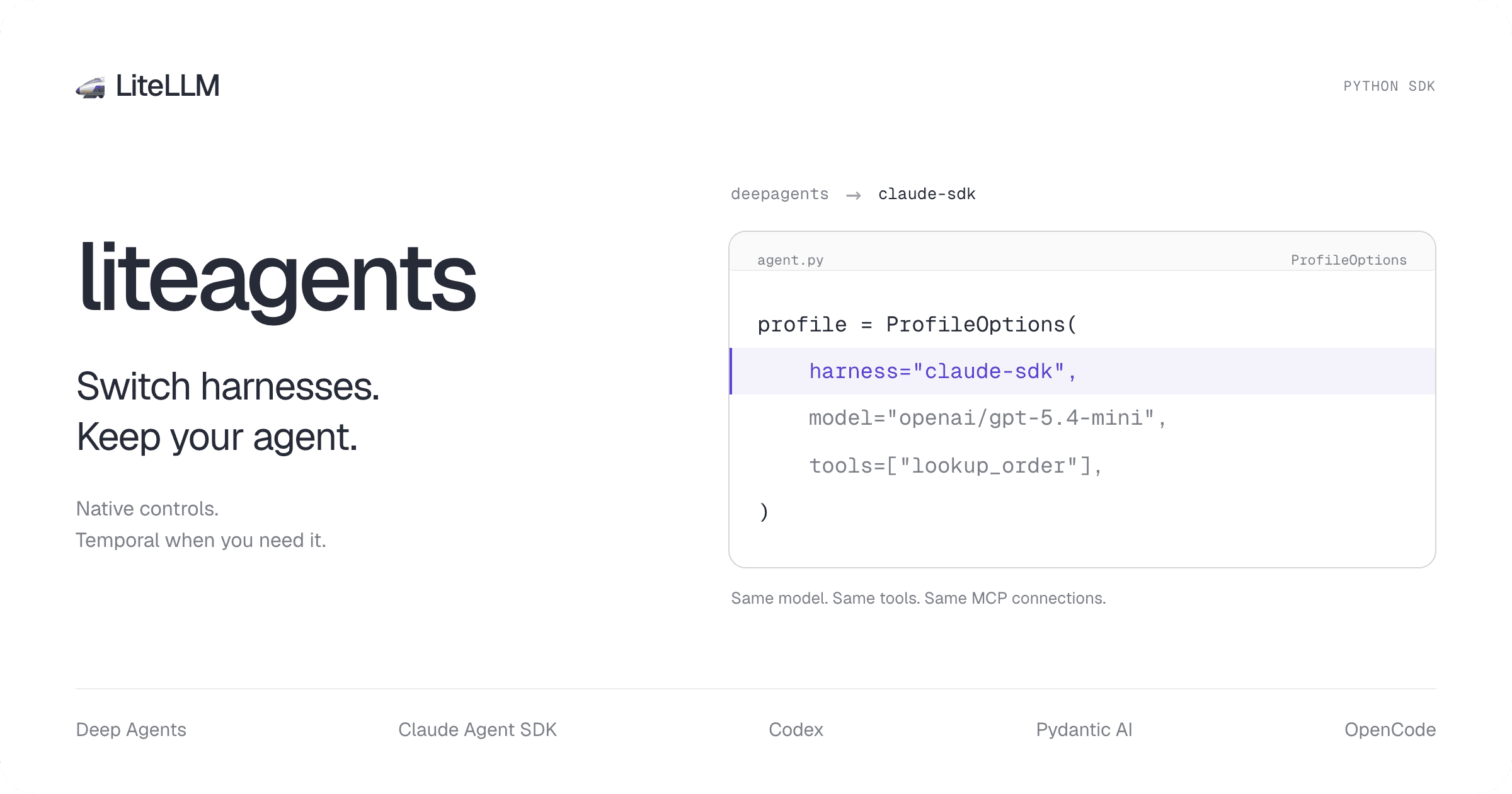
Task: Select the deepagents harness label
Action: [x=779, y=194]
